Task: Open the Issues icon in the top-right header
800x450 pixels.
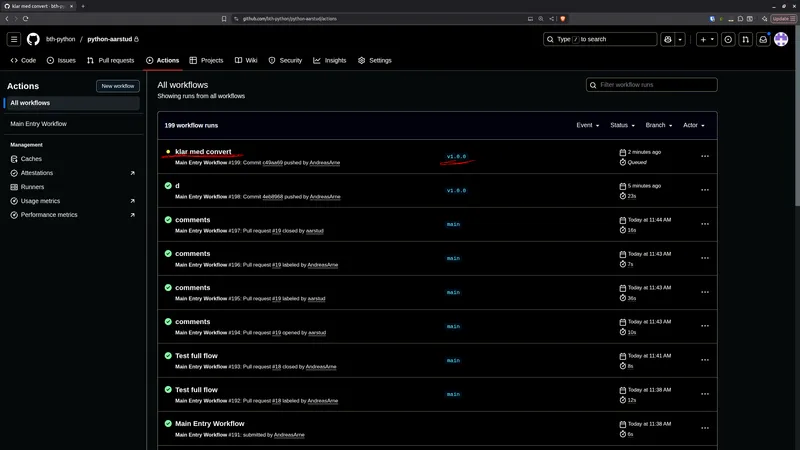Action: click(728, 39)
